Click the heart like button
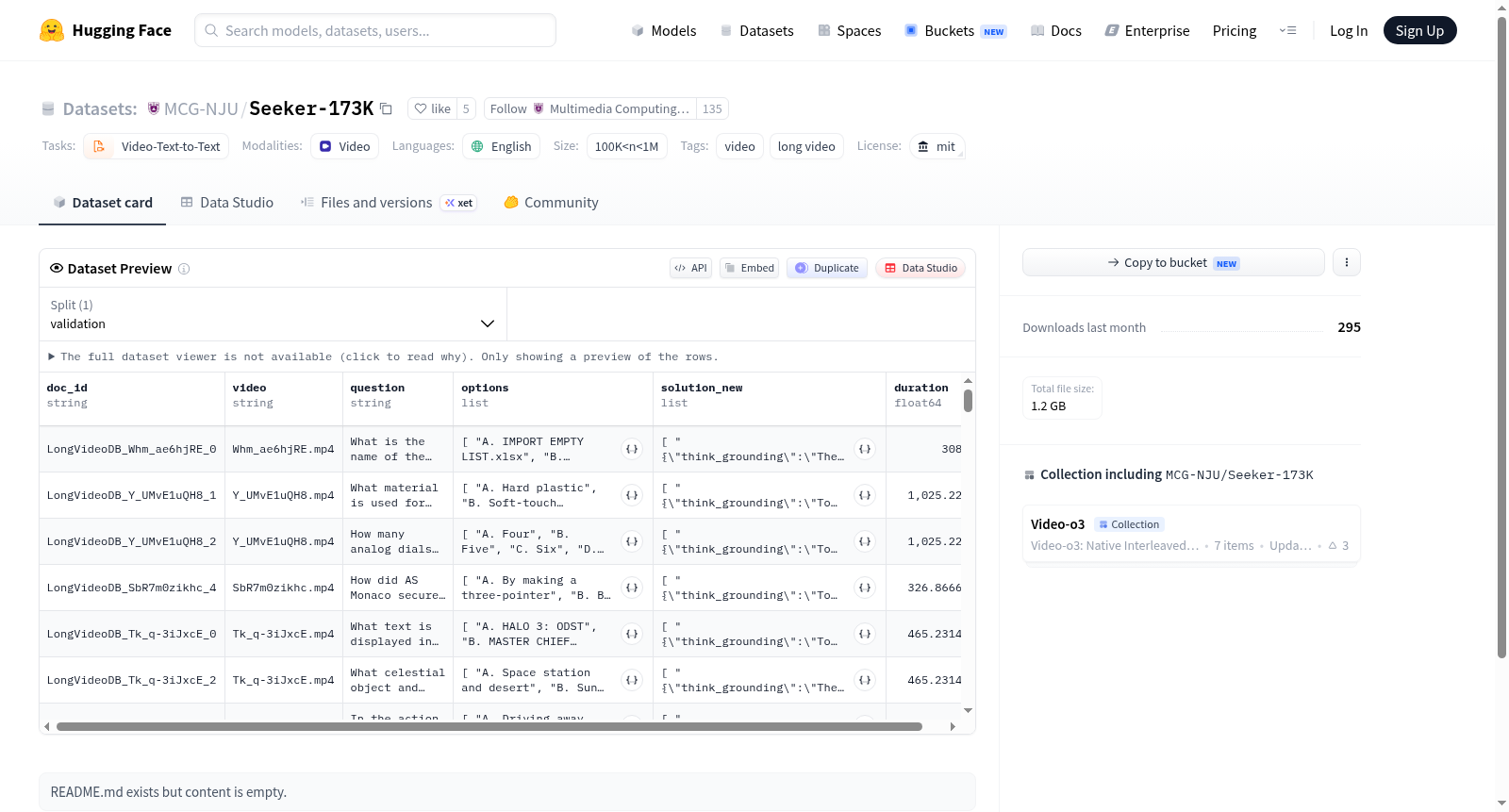The height and width of the screenshot is (812, 1509). coord(432,108)
